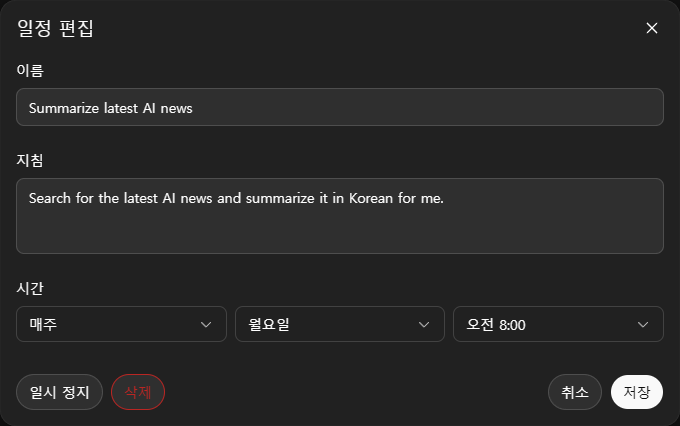Screen dimensions: 680x426
Task: Place cursor on the word "Korean" in instructions
Action: tap(370, 198)
